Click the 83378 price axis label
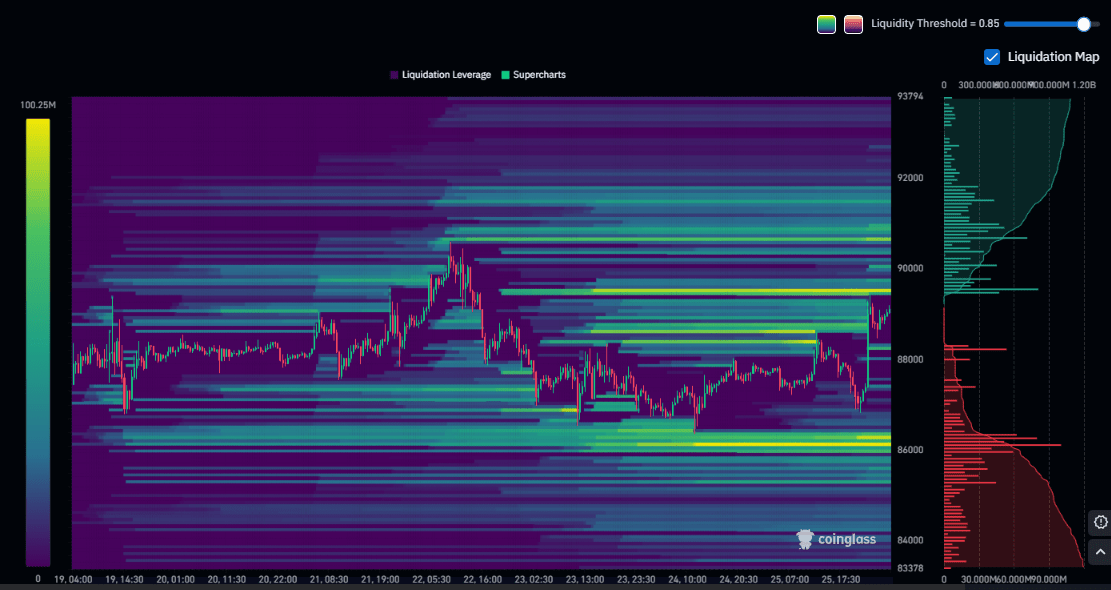The image size is (1111, 590). pyautogui.click(x=910, y=568)
